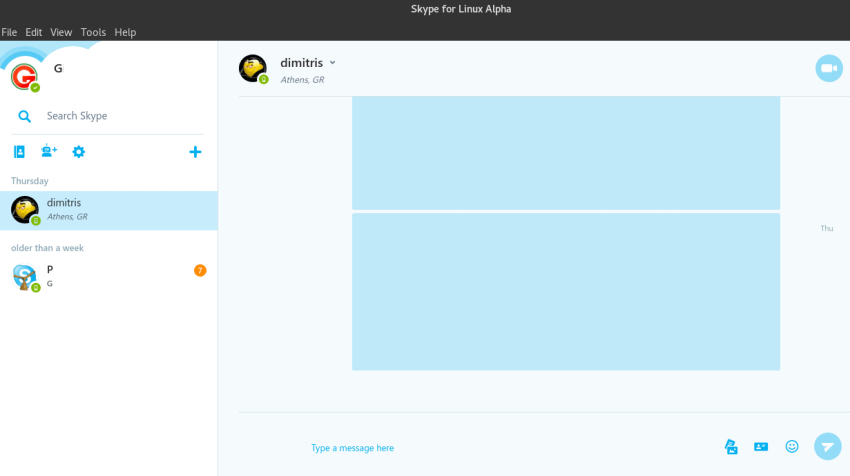The width and height of the screenshot is (850, 476).
Task: Open the emoticon picker
Action: (x=792, y=446)
